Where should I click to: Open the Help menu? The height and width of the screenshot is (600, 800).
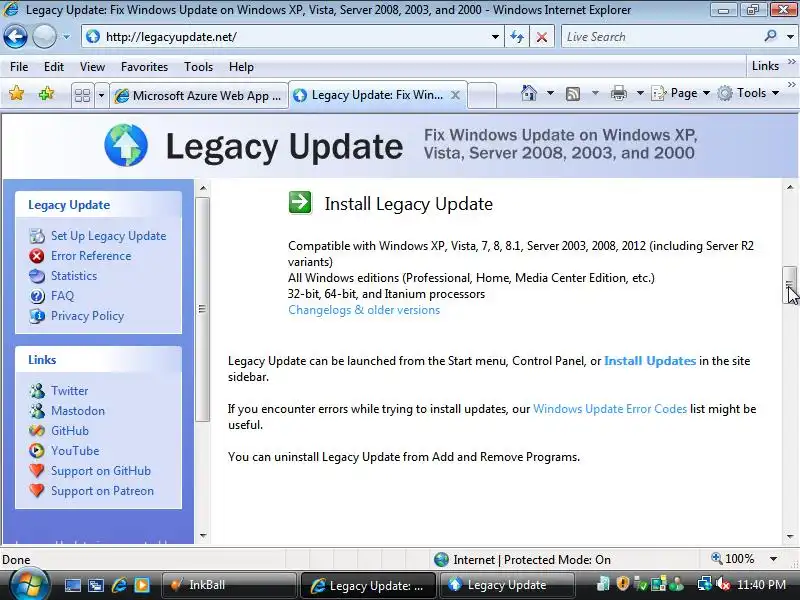(x=241, y=67)
